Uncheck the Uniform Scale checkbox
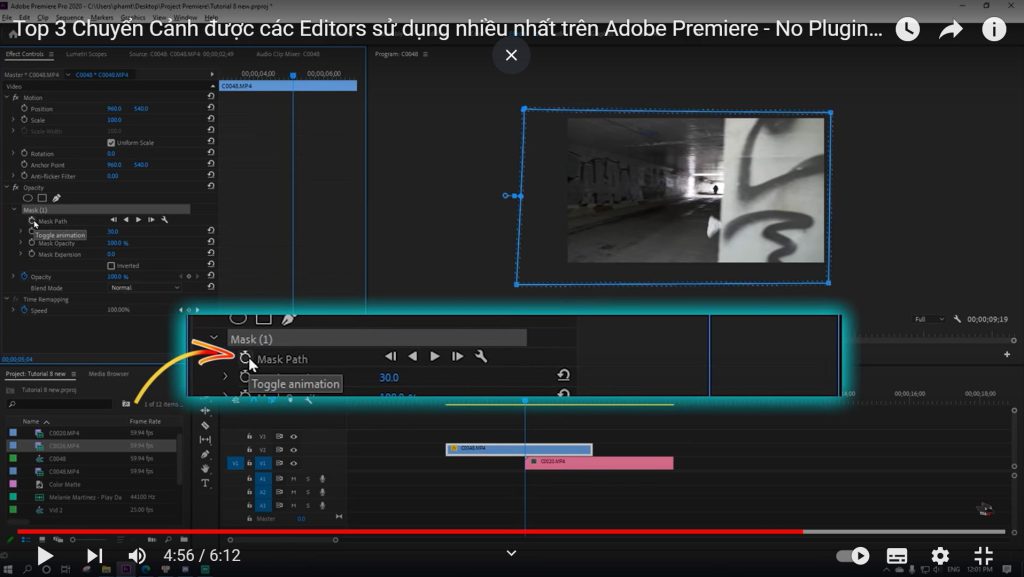This screenshot has height=577, width=1024. pos(111,143)
